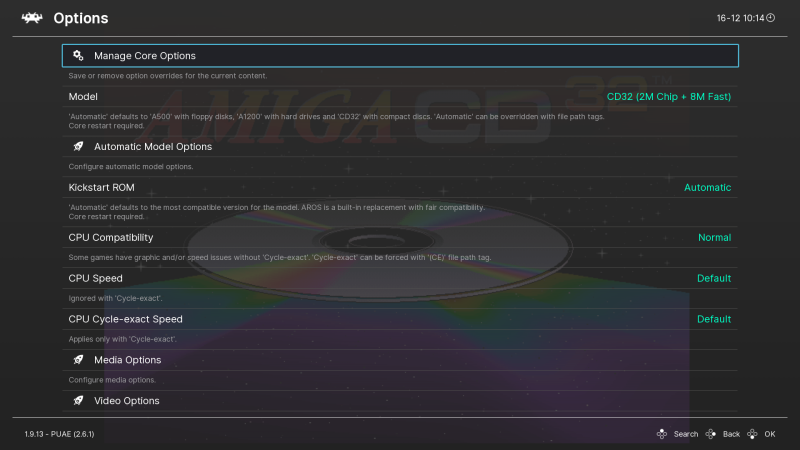This screenshot has height=450, width=800.
Task: Change the CD32 (2M Chip + 8M Fast) value
Action: 668,96
